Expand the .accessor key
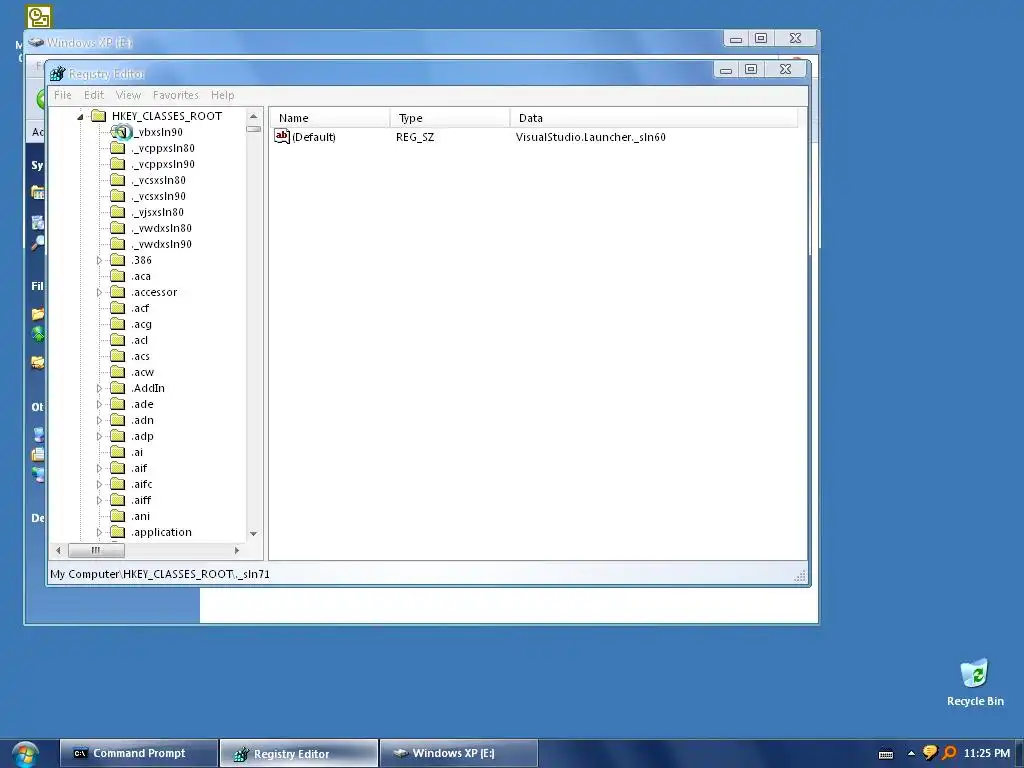 (99, 292)
